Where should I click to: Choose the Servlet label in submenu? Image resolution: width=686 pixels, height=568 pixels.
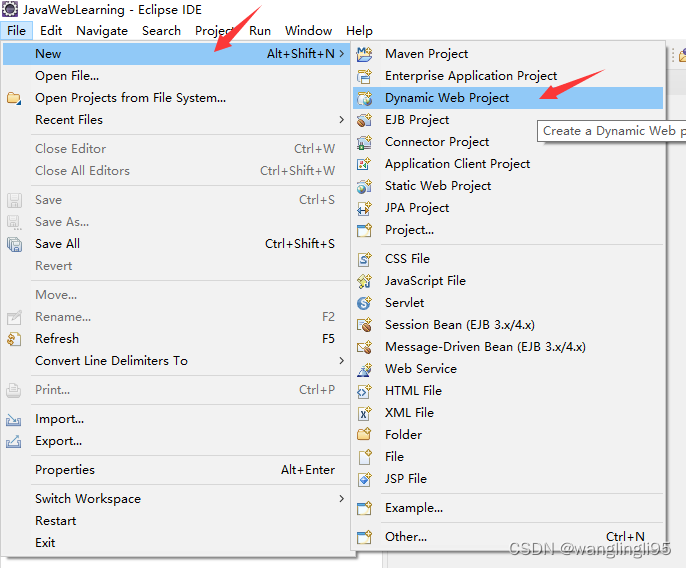405,303
